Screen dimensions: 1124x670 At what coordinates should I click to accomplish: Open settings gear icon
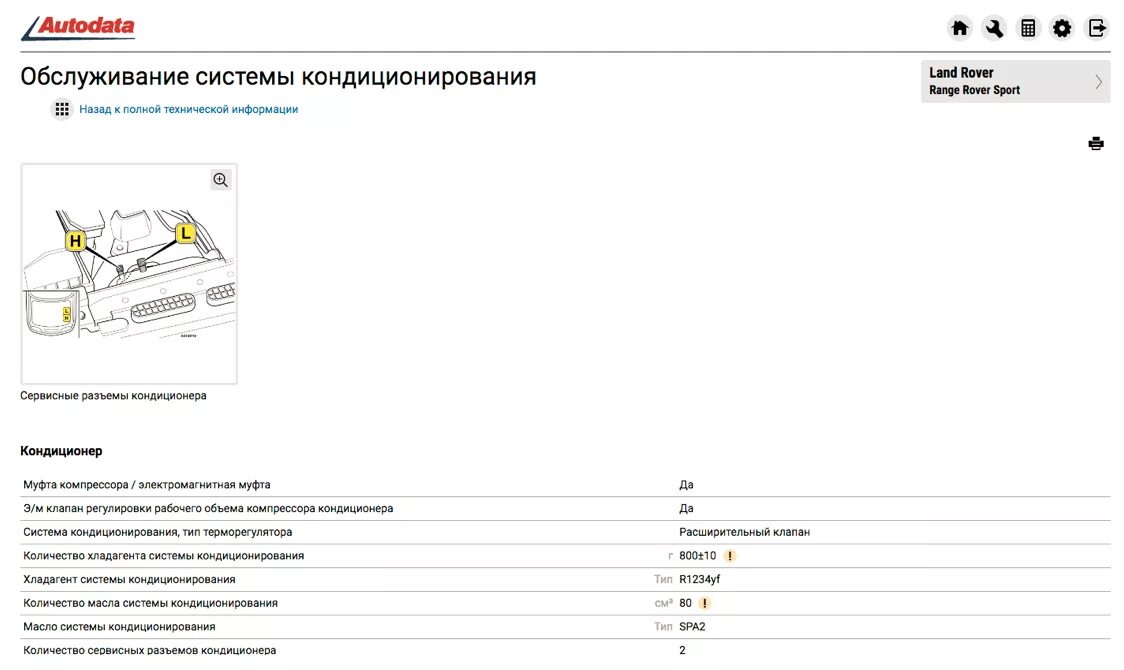(1062, 28)
